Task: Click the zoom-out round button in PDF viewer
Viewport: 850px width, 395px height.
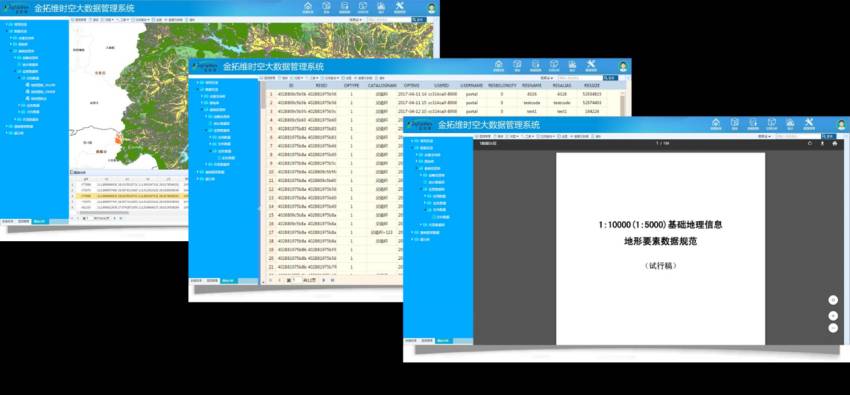Action: (833, 328)
